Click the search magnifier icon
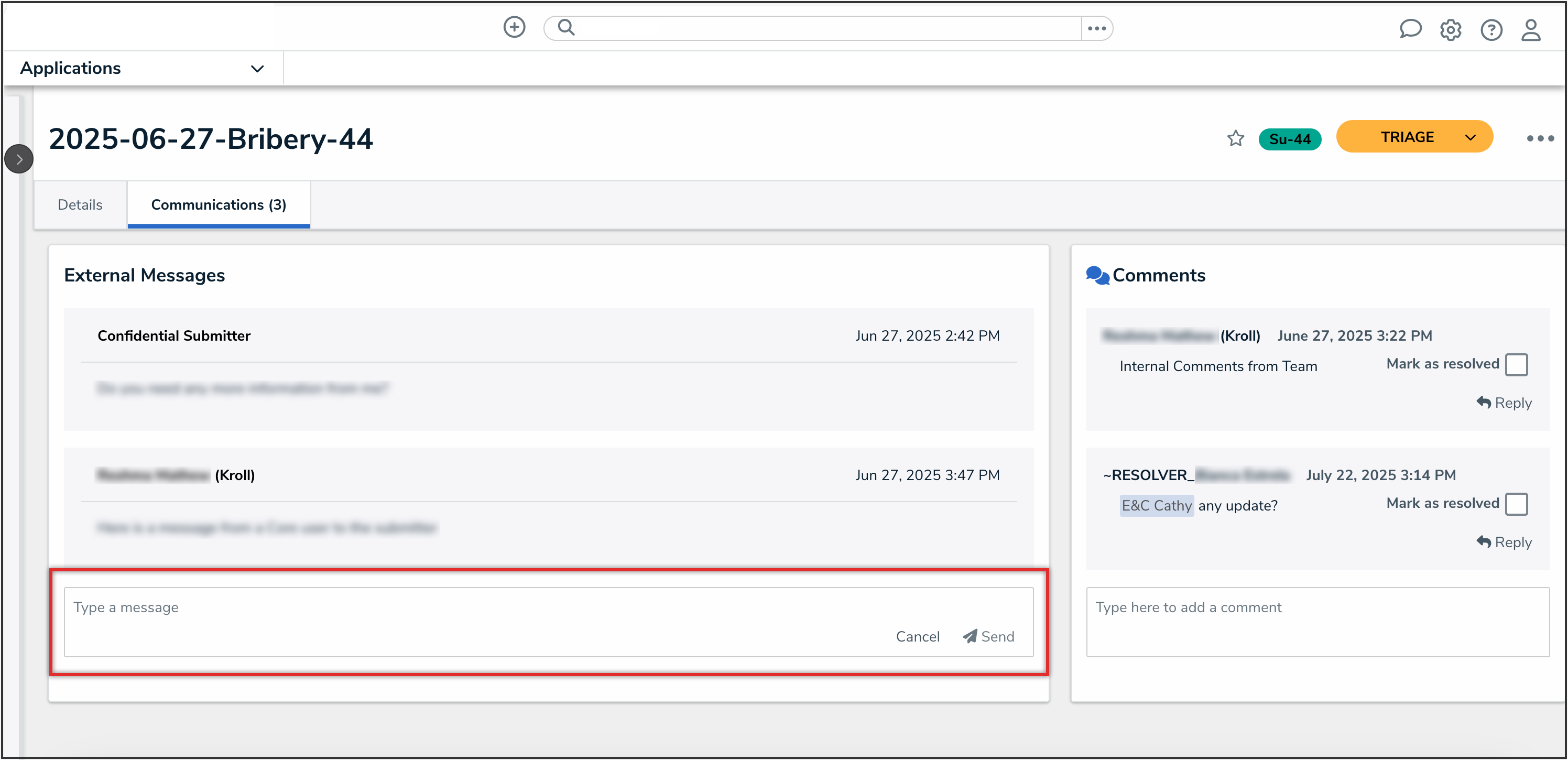1568x760 pixels. click(x=566, y=27)
